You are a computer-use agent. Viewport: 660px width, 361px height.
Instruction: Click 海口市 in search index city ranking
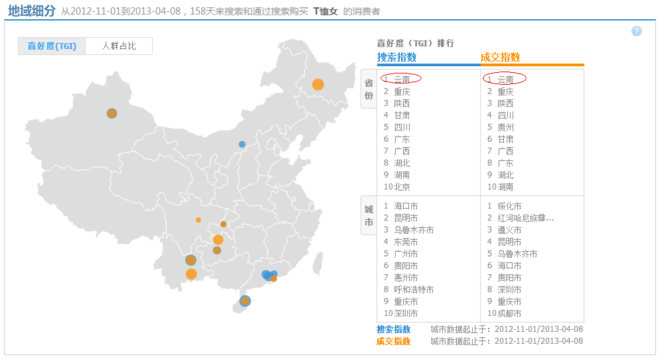pos(406,206)
